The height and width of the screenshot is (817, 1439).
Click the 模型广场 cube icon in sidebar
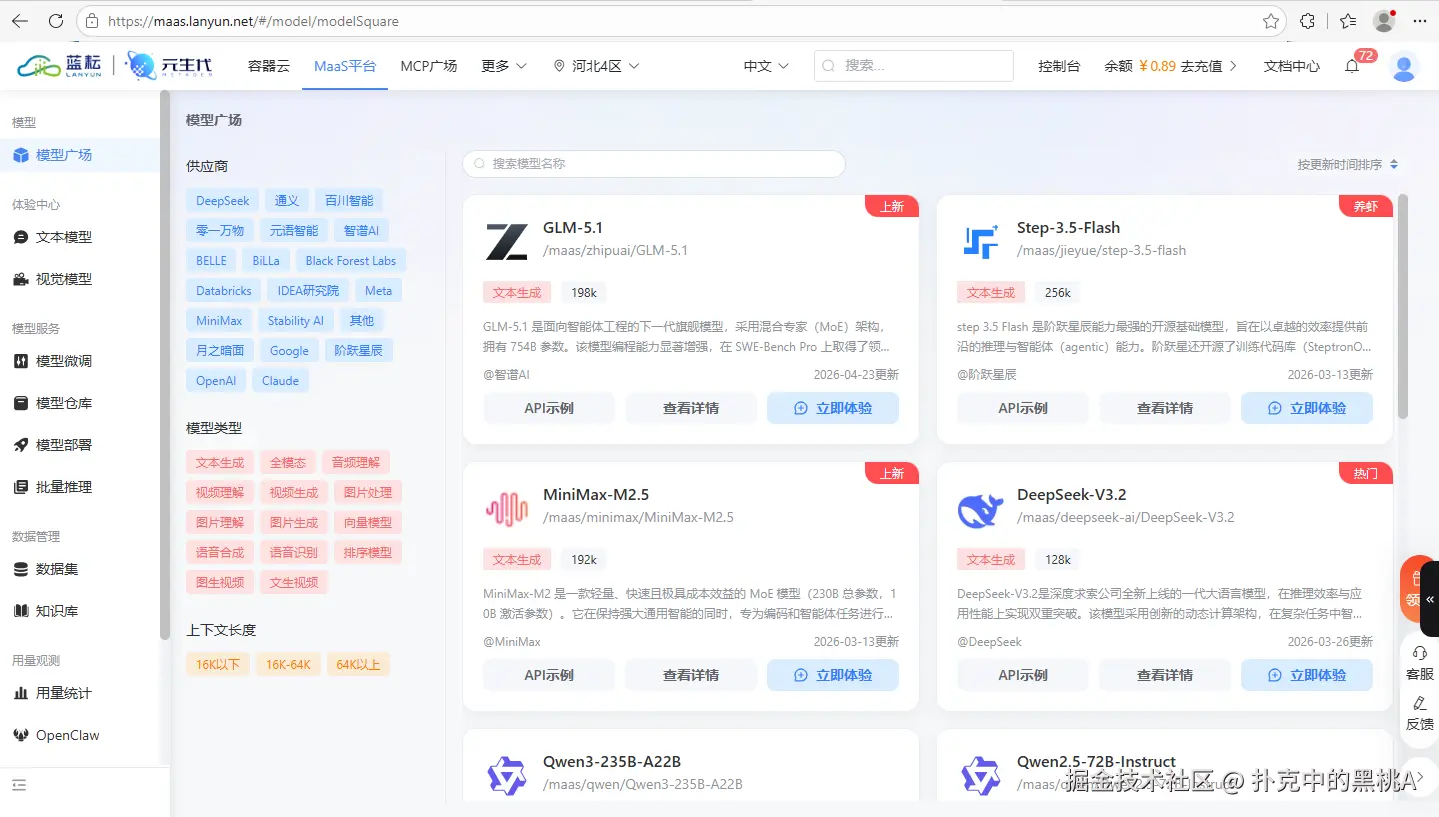click(x=20, y=155)
